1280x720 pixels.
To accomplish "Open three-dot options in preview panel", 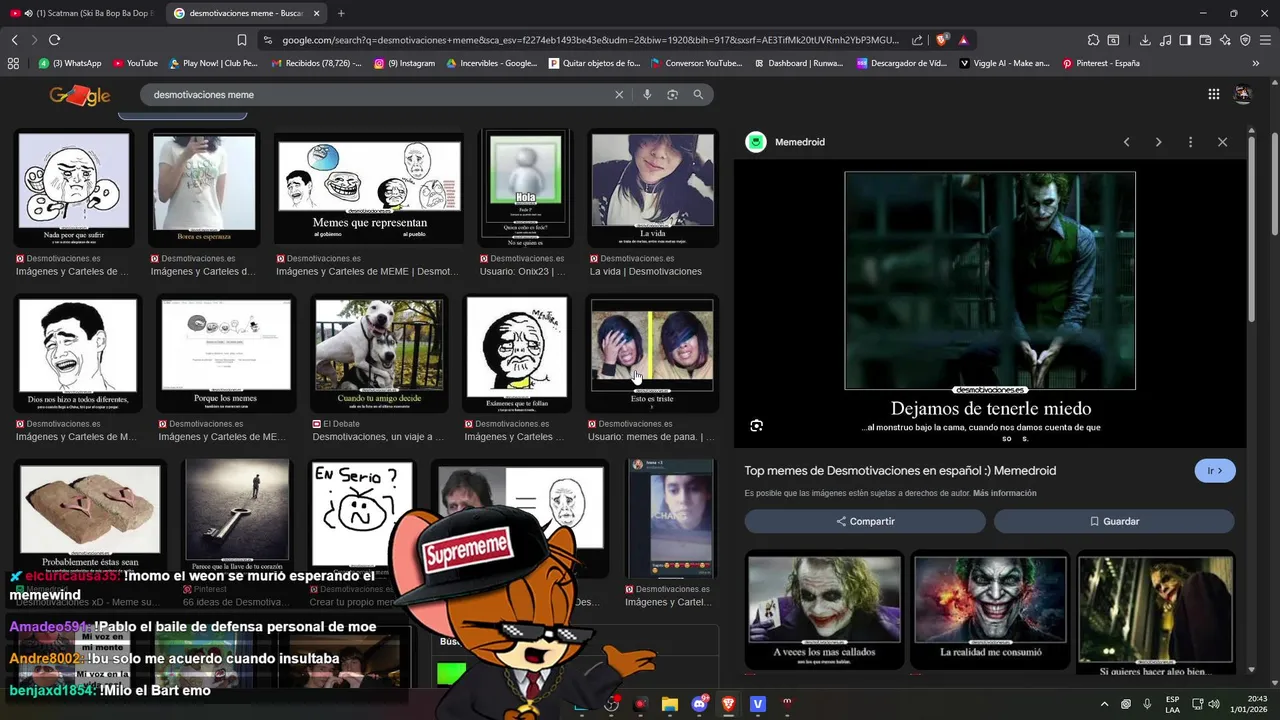I will (1190, 142).
